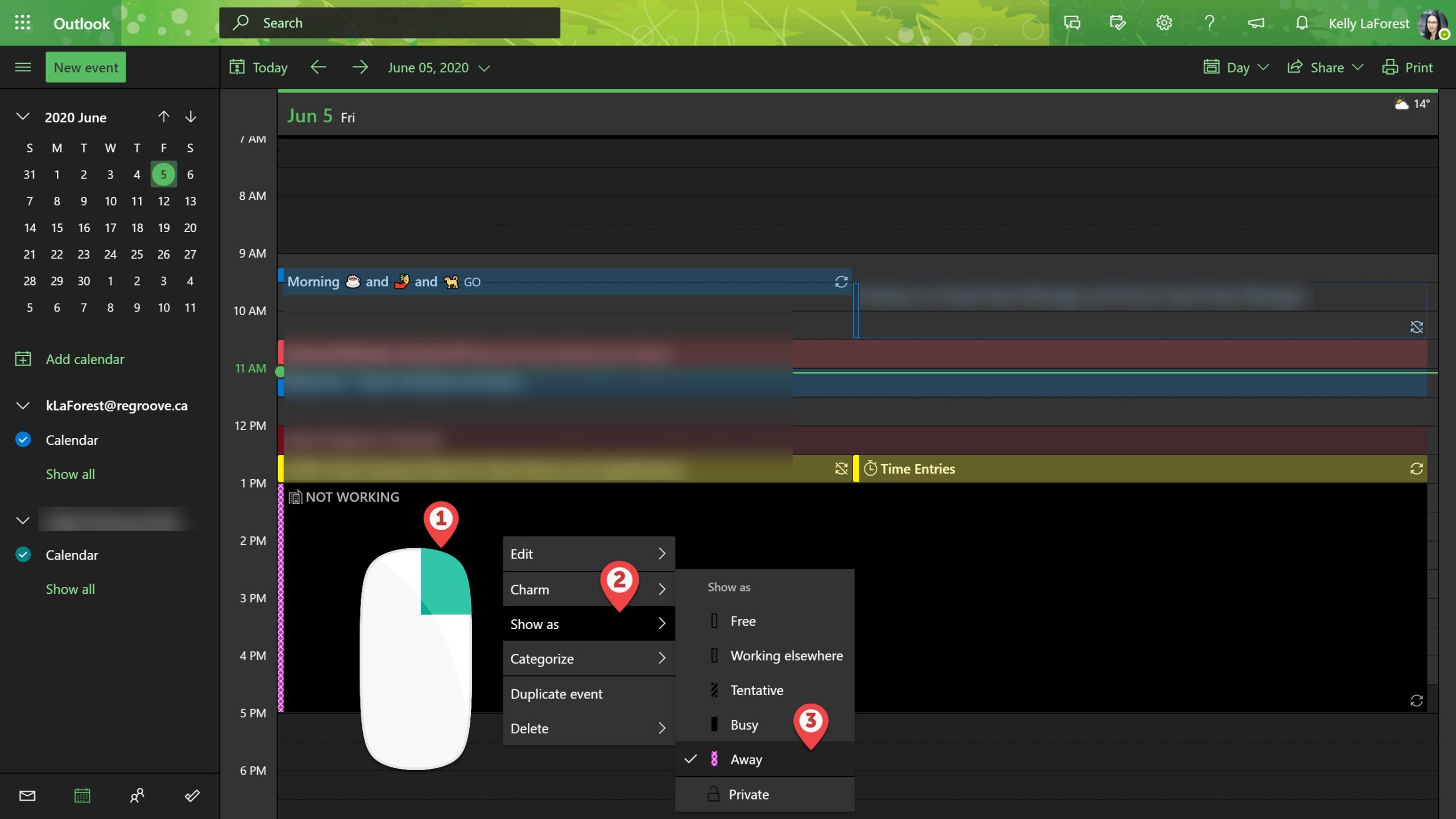Open the app launcher waffle icon
This screenshot has height=819, width=1456.
(x=23, y=23)
